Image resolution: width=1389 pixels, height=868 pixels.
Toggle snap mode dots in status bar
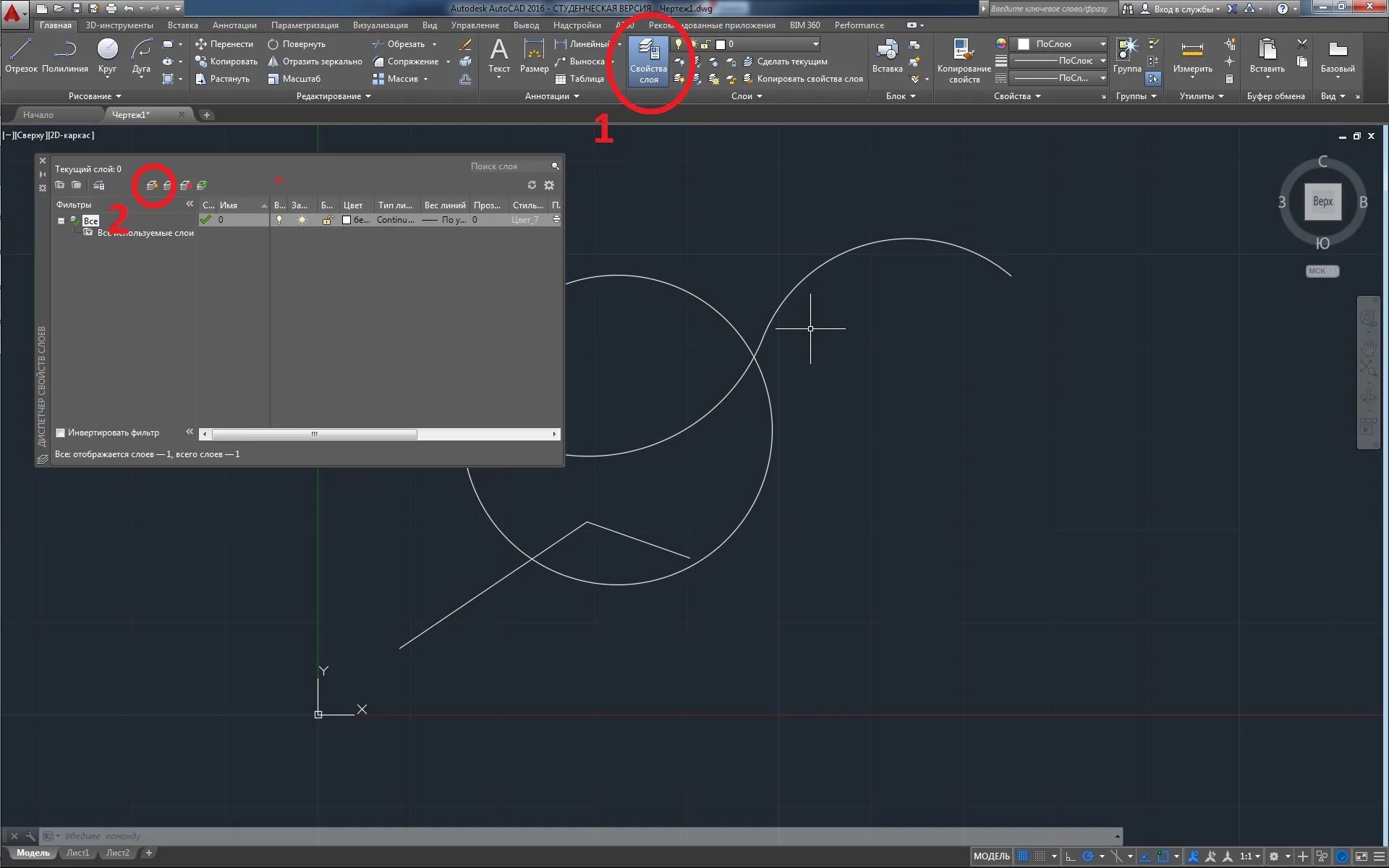point(1040,856)
